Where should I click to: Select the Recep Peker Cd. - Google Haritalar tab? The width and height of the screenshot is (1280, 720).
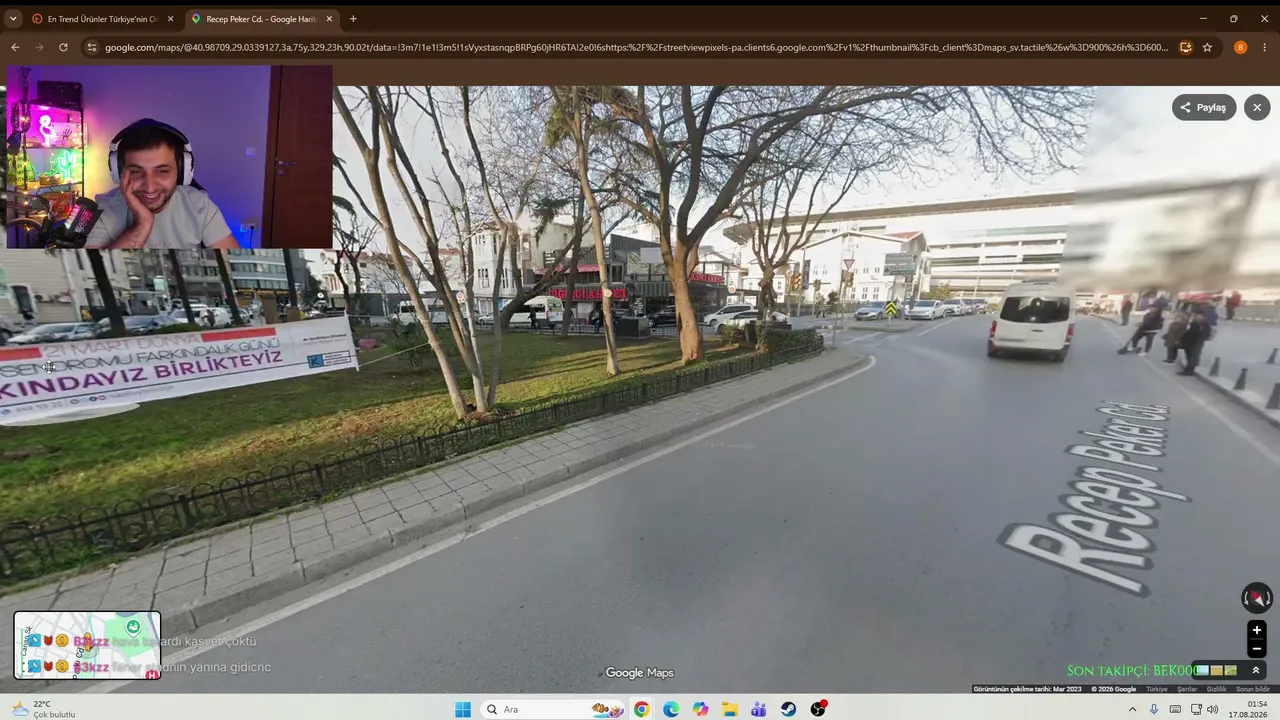coord(262,19)
